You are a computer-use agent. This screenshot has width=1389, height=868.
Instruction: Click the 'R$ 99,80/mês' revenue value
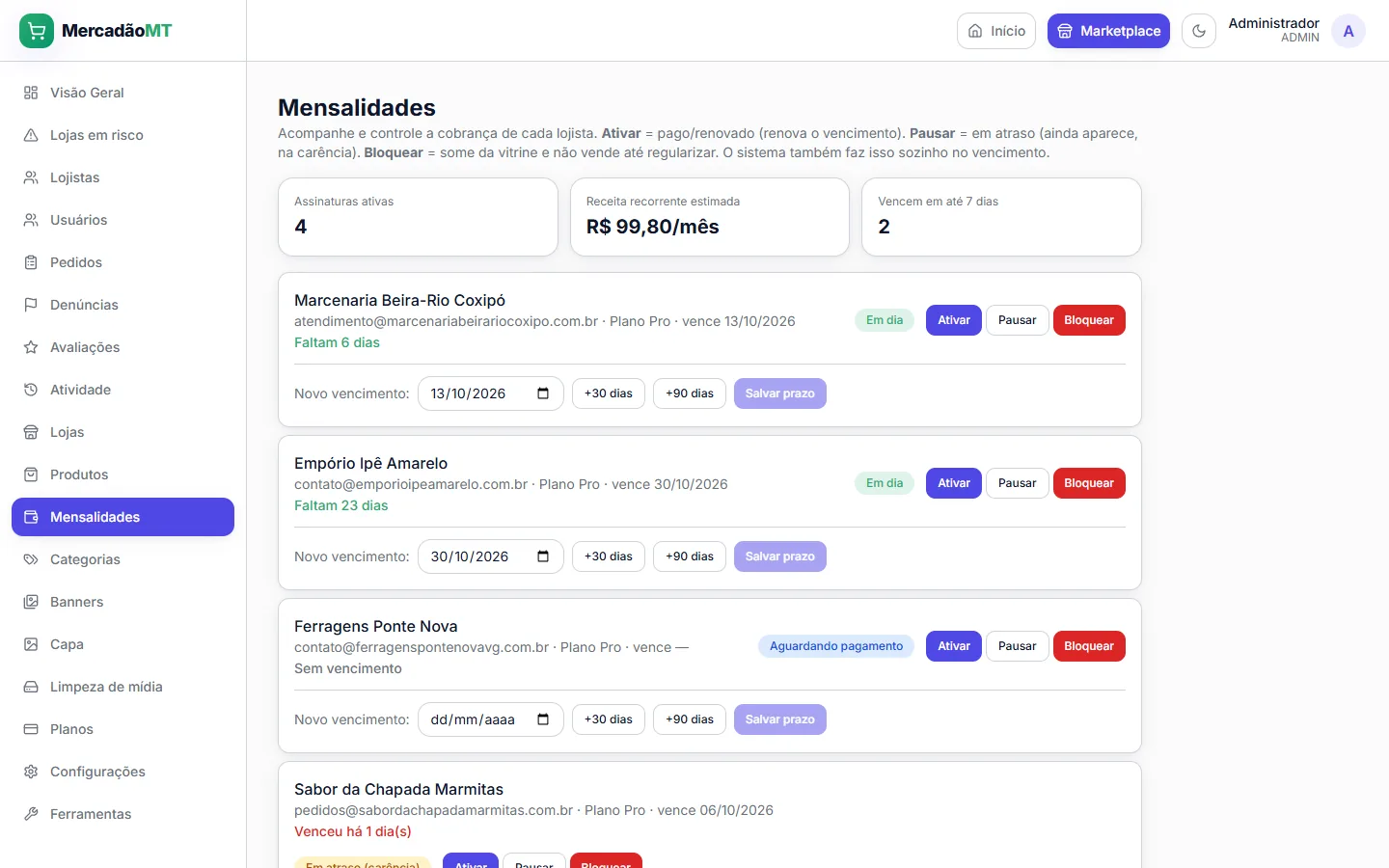[653, 227]
